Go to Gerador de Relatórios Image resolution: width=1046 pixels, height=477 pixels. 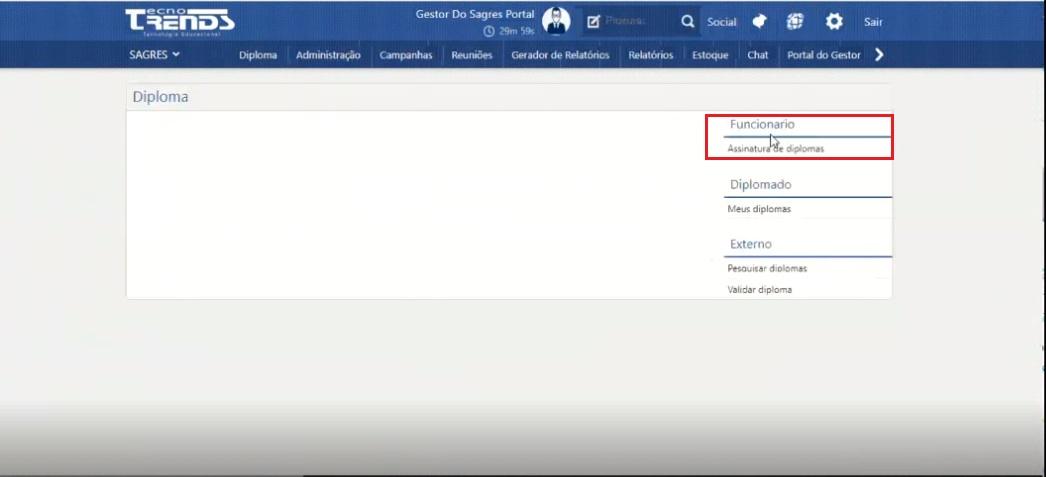point(560,55)
